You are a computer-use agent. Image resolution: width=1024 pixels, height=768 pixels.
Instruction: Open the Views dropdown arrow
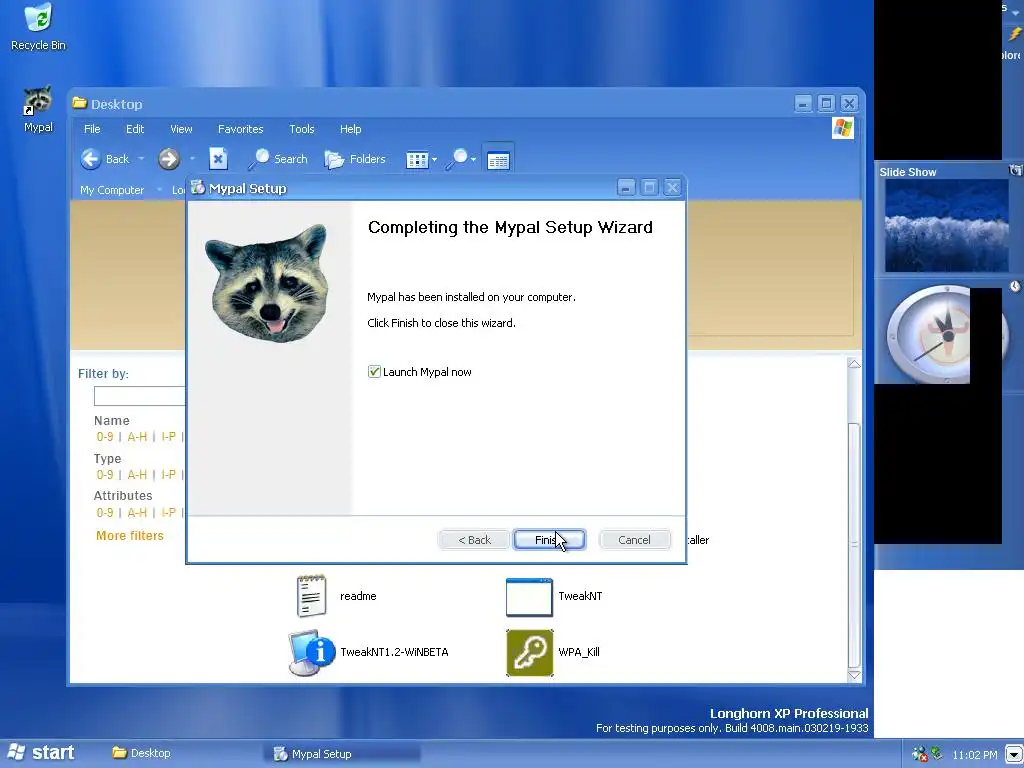[x=434, y=159]
